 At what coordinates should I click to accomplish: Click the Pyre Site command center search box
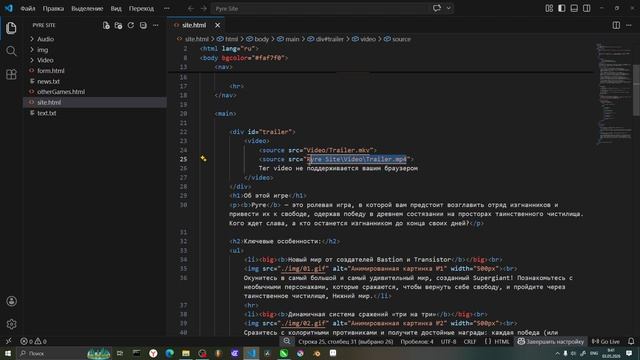pyautogui.click(x=320, y=8)
